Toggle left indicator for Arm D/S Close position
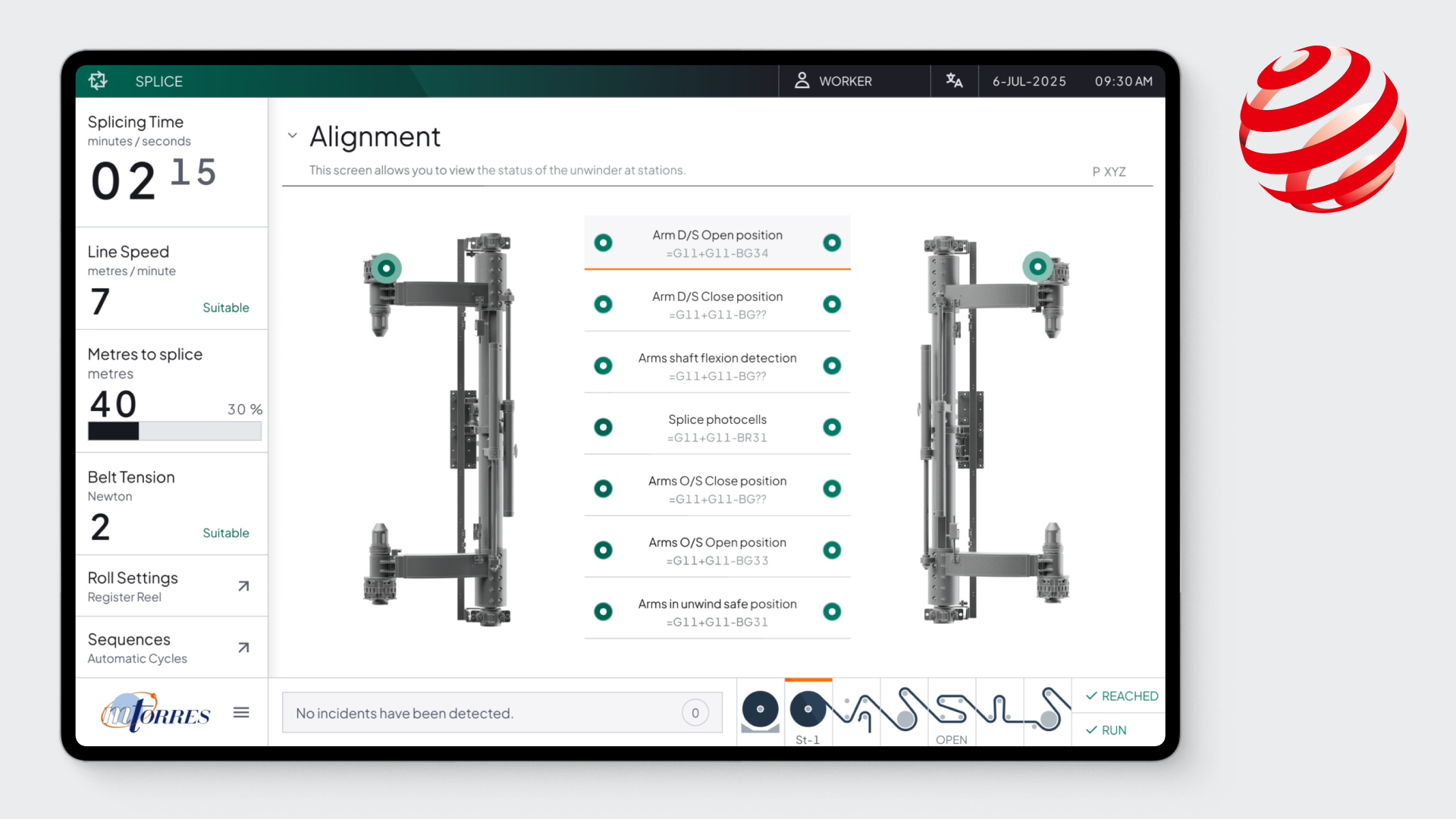1456x819 pixels. pyautogui.click(x=603, y=304)
